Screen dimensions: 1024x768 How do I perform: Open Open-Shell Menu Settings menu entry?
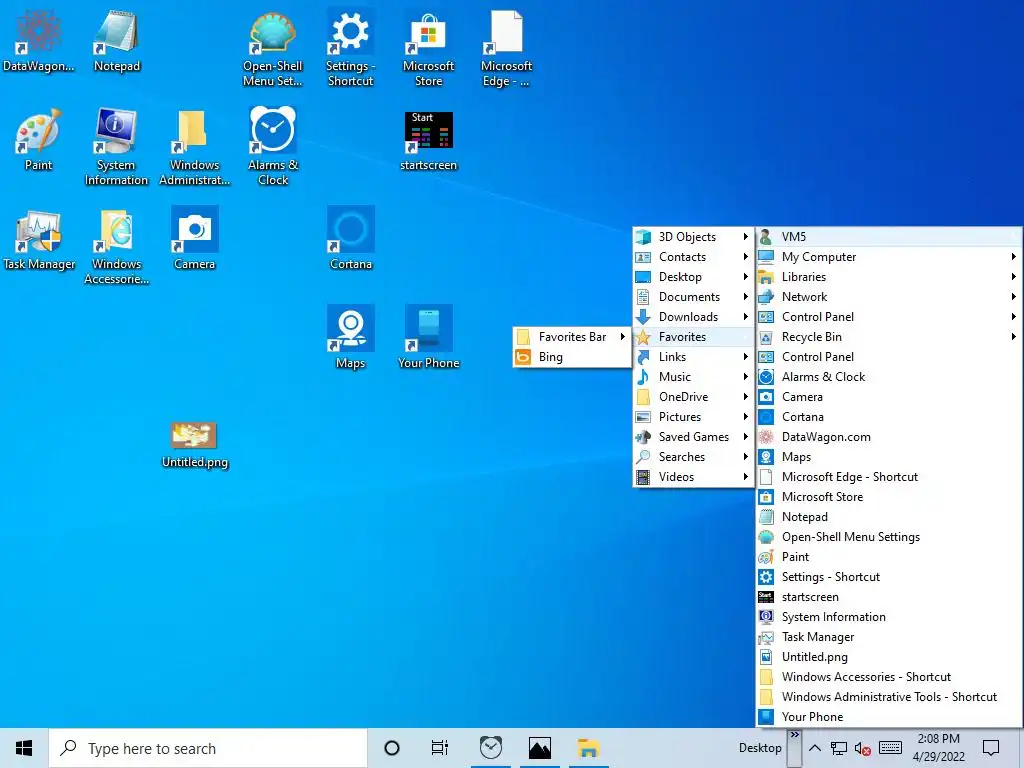point(889,537)
